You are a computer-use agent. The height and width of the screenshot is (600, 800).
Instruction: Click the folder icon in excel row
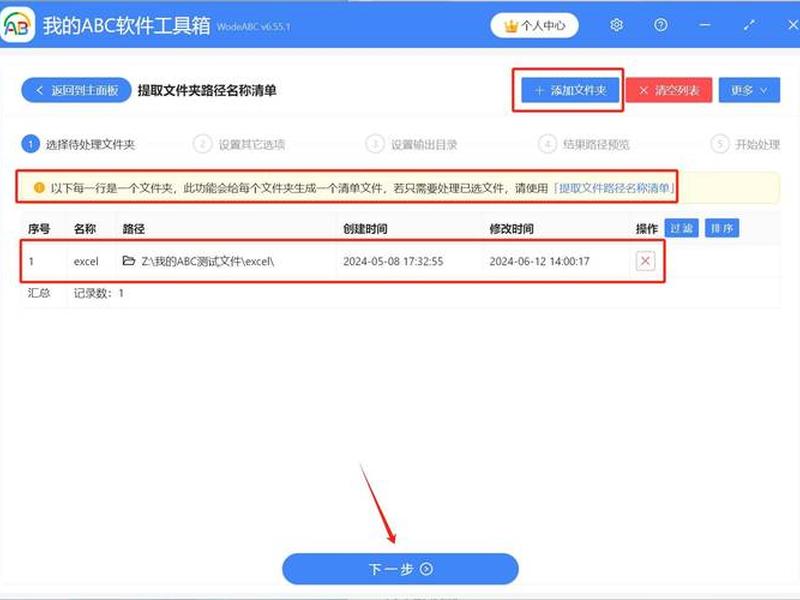click(129, 261)
